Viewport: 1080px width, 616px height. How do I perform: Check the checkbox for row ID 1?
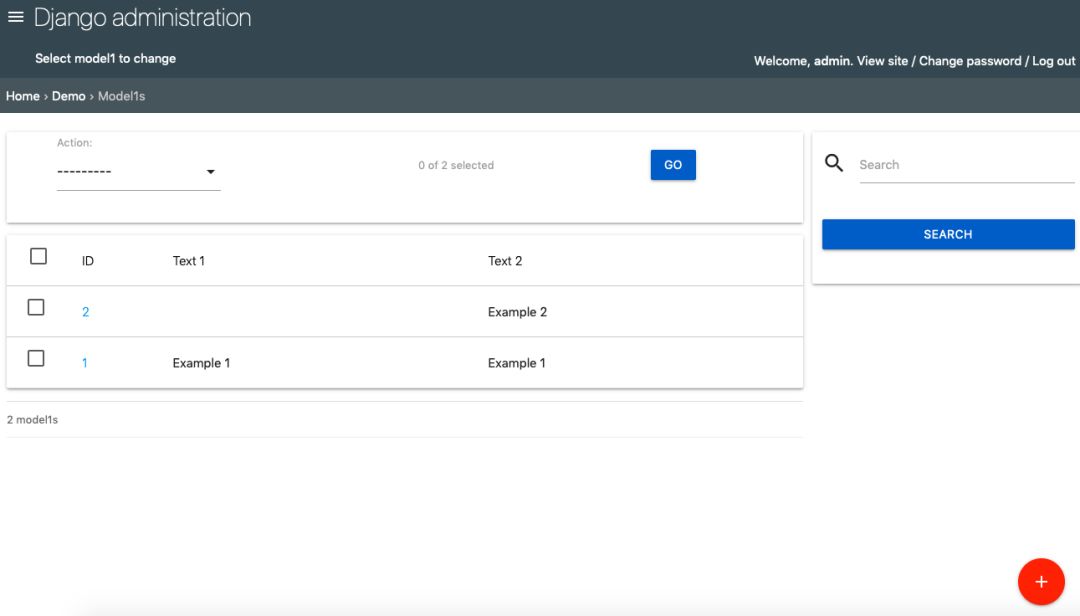coord(36,358)
